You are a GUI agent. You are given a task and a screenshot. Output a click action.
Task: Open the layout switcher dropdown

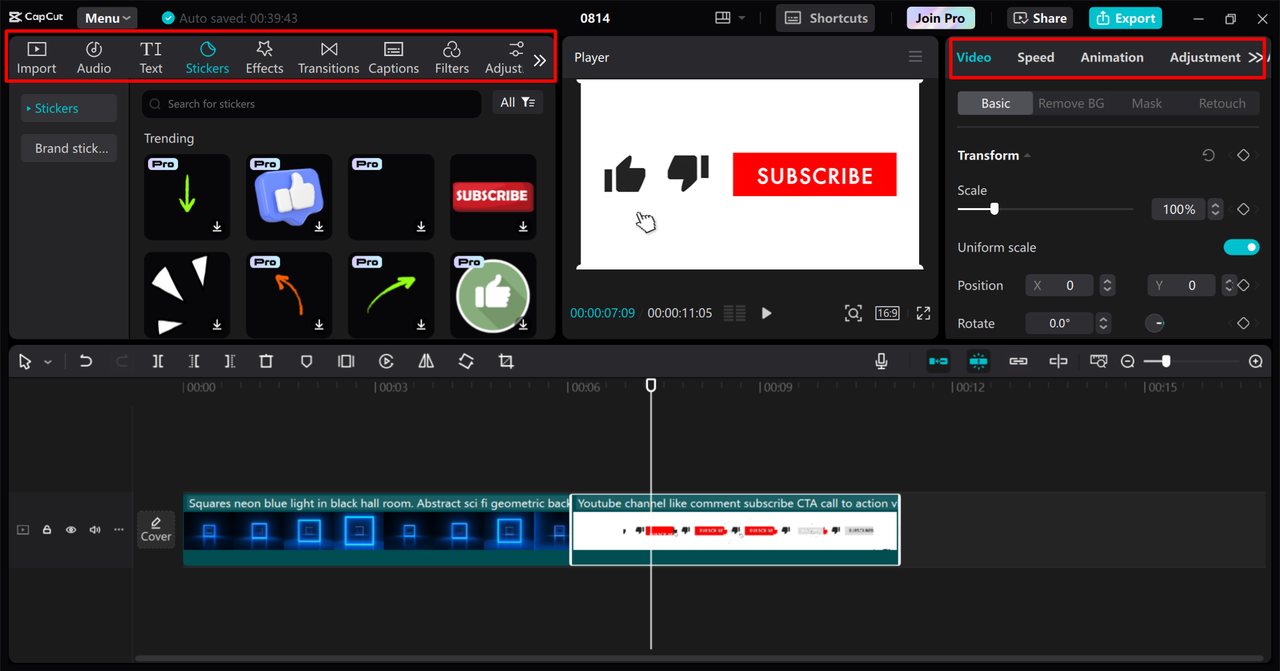pyautogui.click(x=731, y=18)
